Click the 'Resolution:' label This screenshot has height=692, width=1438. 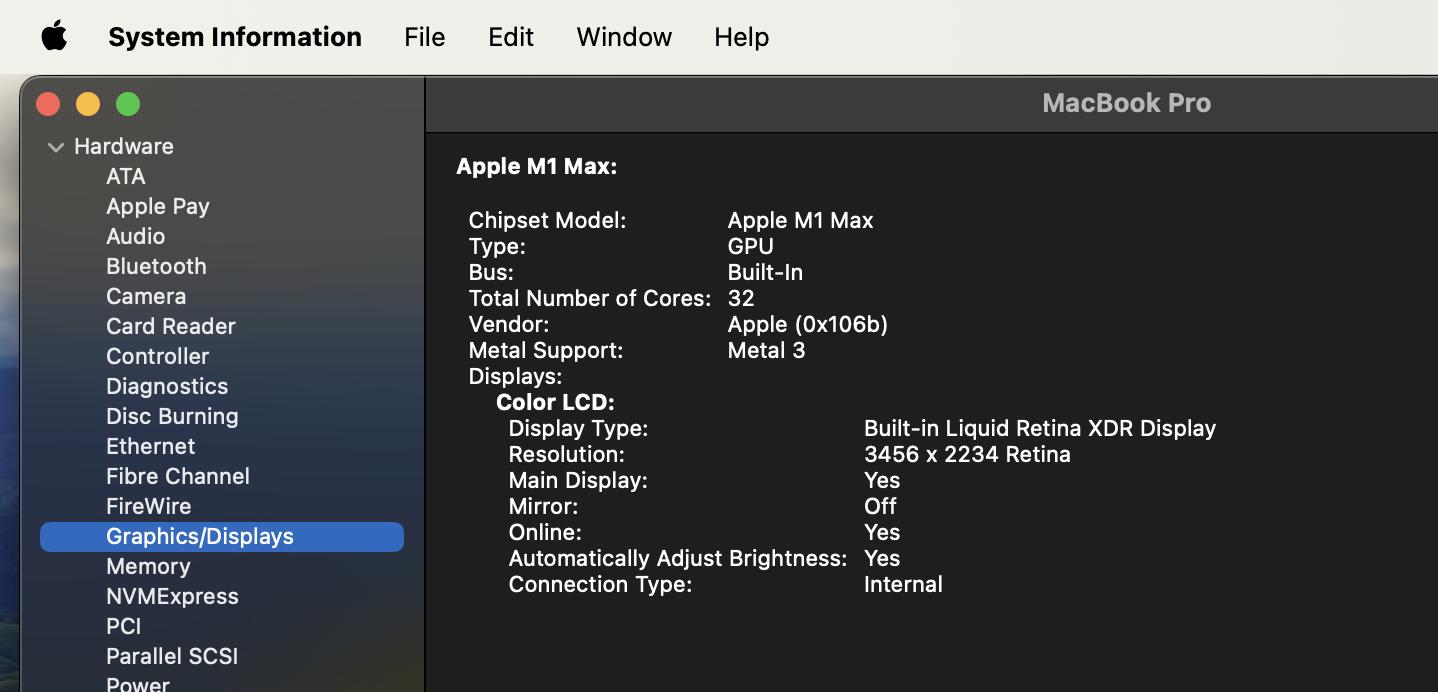coord(567,454)
